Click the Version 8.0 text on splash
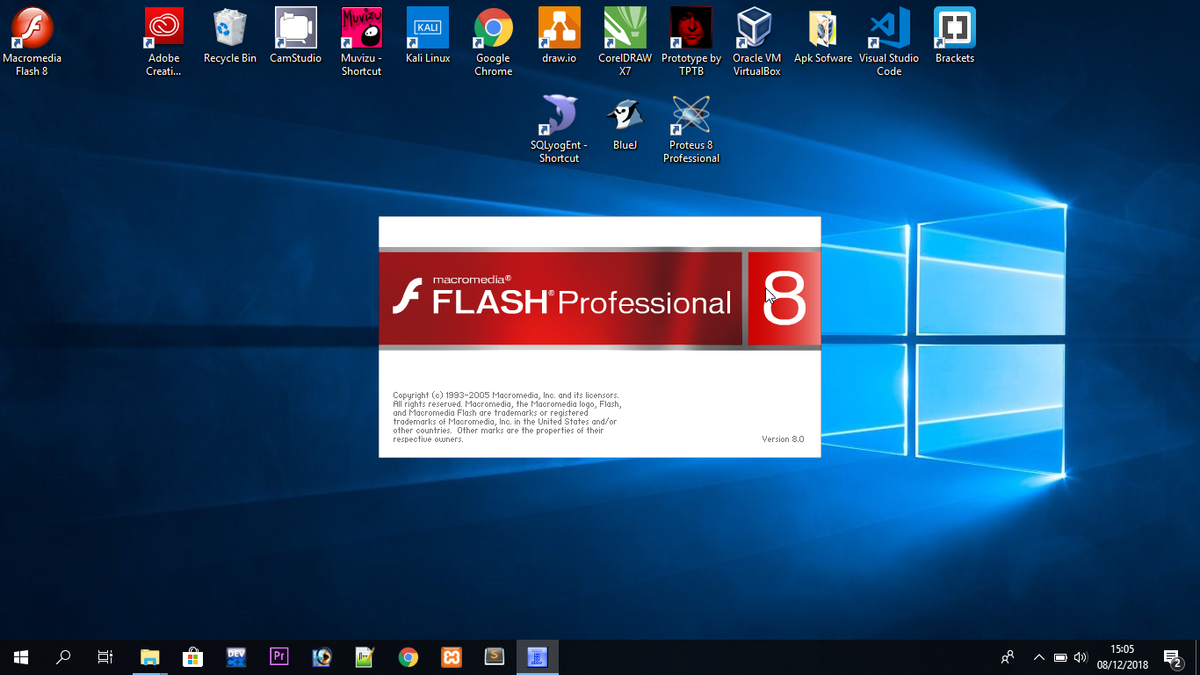Viewport: 1200px width, 675px height. point(782,439)
